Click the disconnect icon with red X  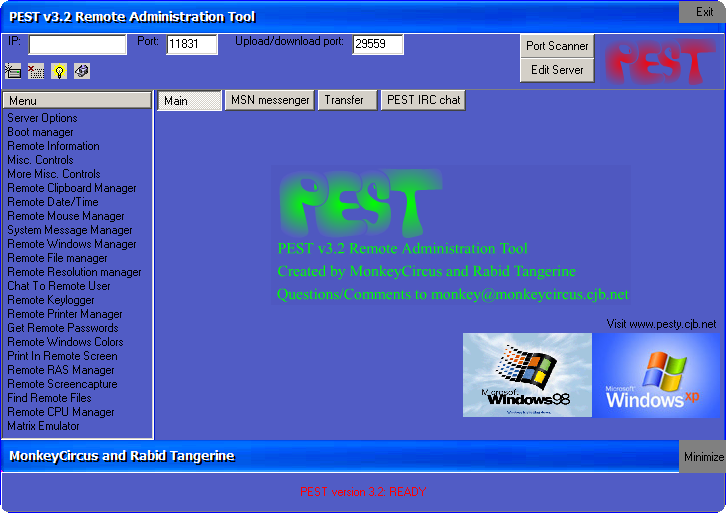click(x=36, y=71)
